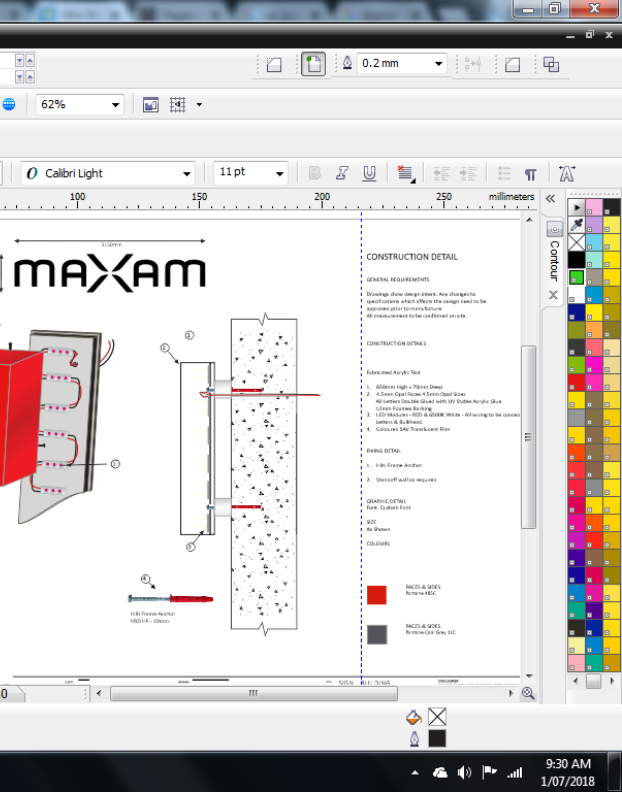Open the 0.2 mm outline width dropdown
Viewport: 622px width, 792px height.
(x=402, y=64)
